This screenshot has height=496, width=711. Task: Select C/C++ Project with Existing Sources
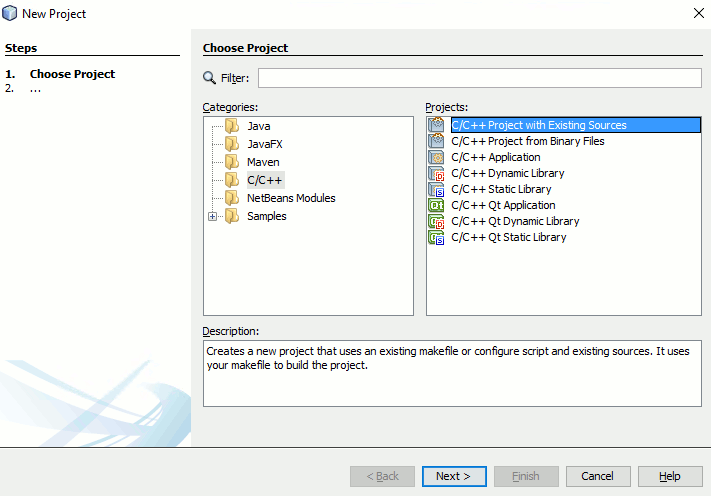[x=575, y=125]
